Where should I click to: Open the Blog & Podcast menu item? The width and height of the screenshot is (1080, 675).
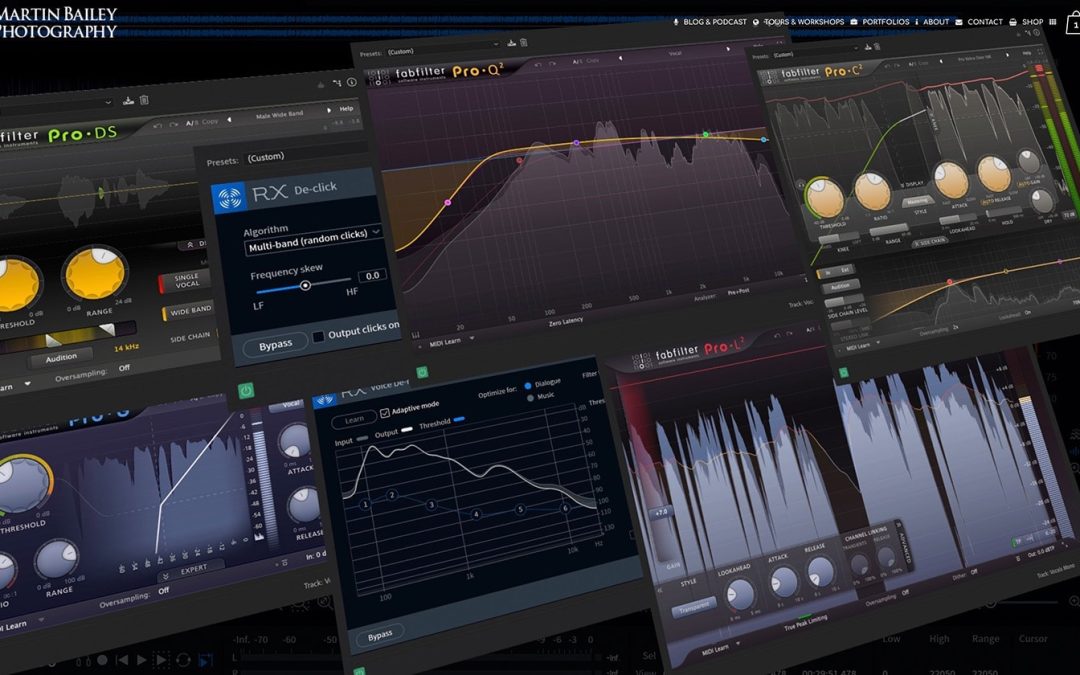point(712,22)
